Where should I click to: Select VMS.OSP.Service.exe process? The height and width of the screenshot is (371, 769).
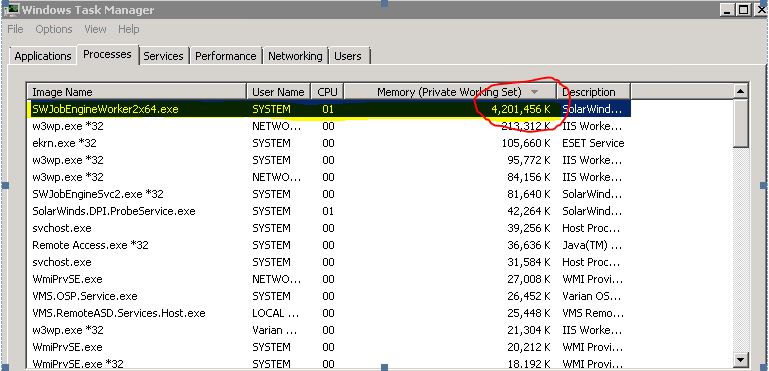[329, 296]
